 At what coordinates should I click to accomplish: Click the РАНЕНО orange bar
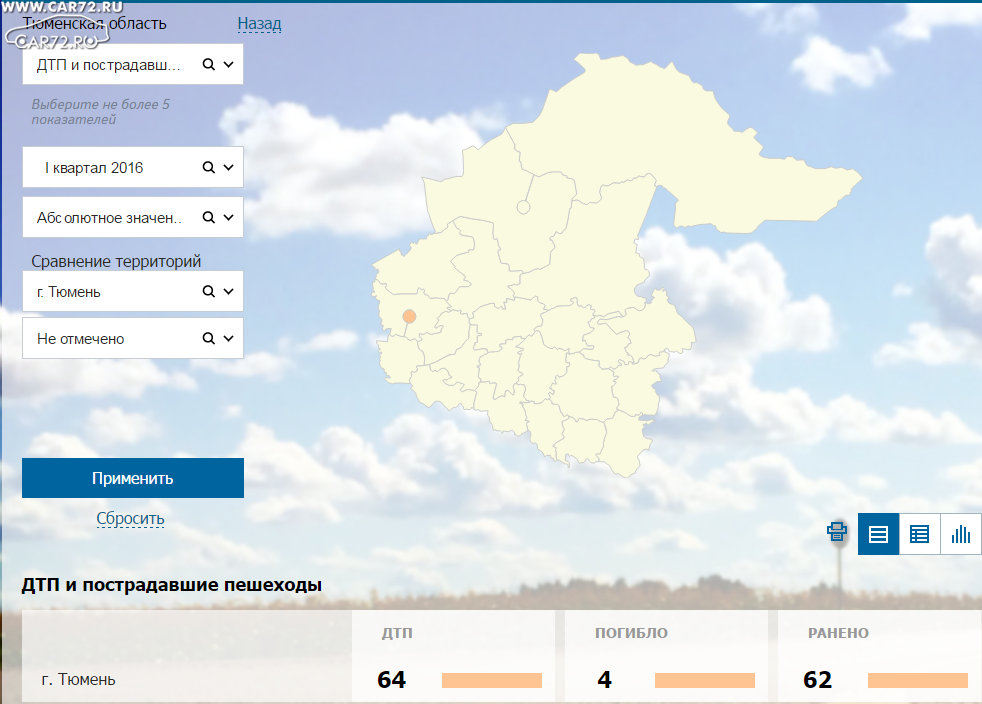coord(917,680)
